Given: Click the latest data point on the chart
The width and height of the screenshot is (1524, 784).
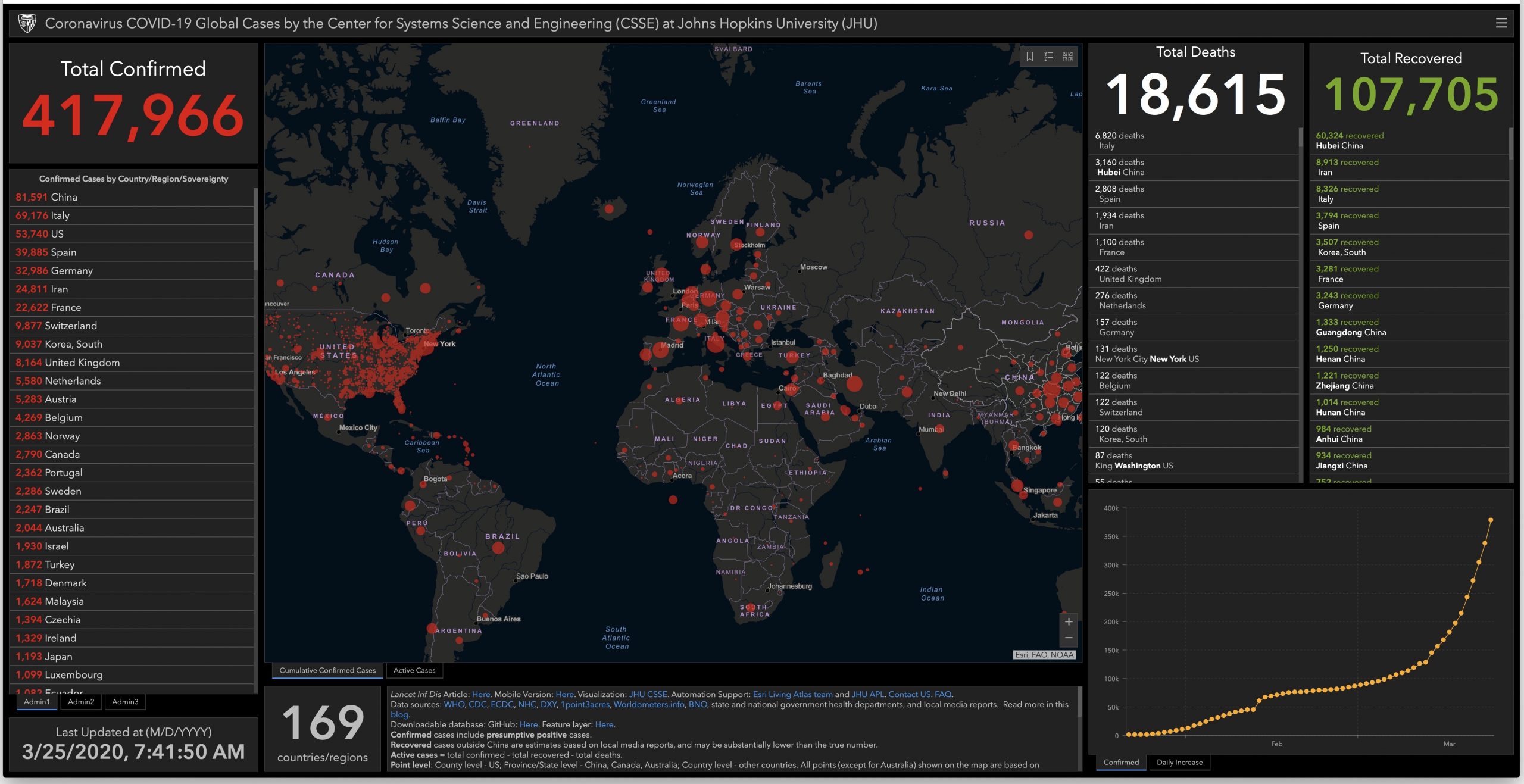Looking at the screenshot, I should point(1491,520).
